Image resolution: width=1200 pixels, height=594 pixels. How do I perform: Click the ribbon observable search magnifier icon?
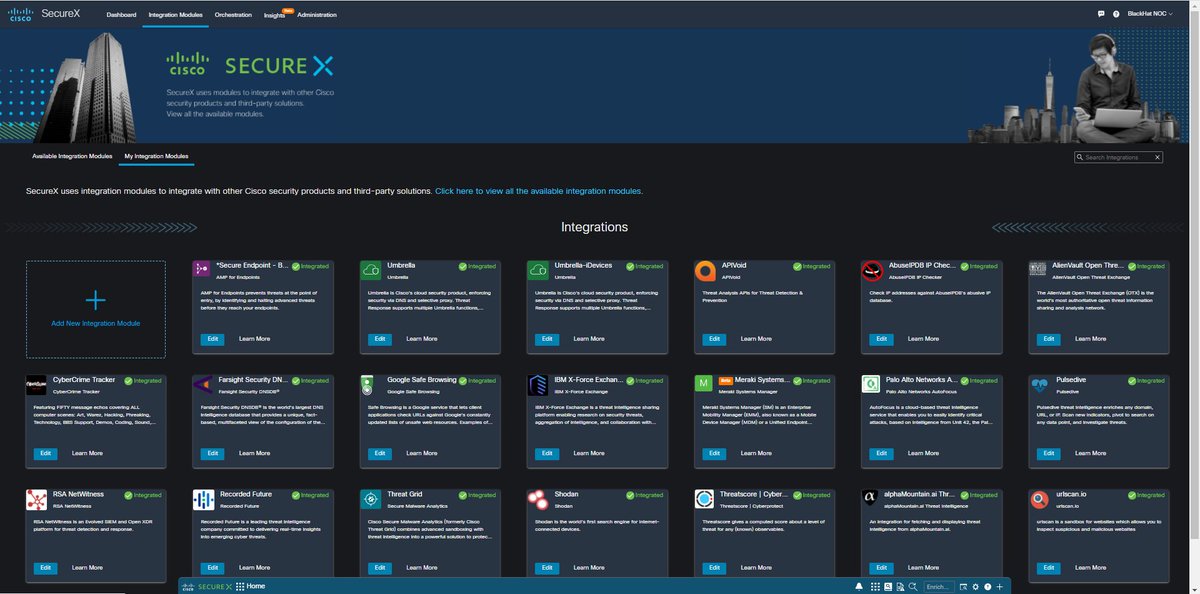pyautogui.click(x=911, y=586)
